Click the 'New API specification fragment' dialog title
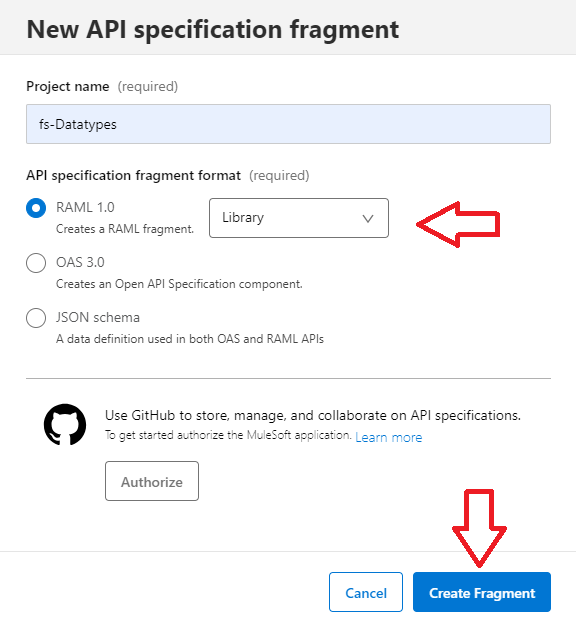Image resolution: width=576 pixels, height=619 pixels. pos(213,30)
